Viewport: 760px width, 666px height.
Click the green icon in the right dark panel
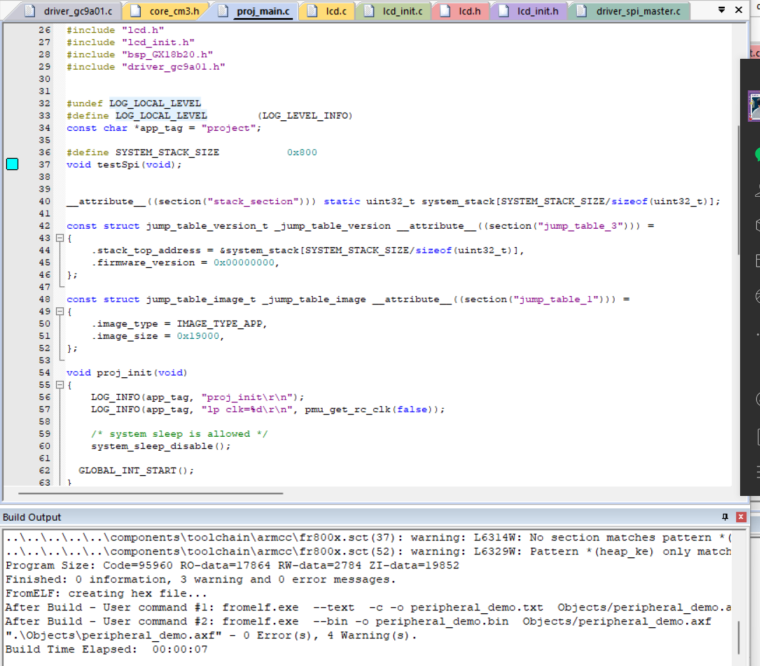coord(757,153)
